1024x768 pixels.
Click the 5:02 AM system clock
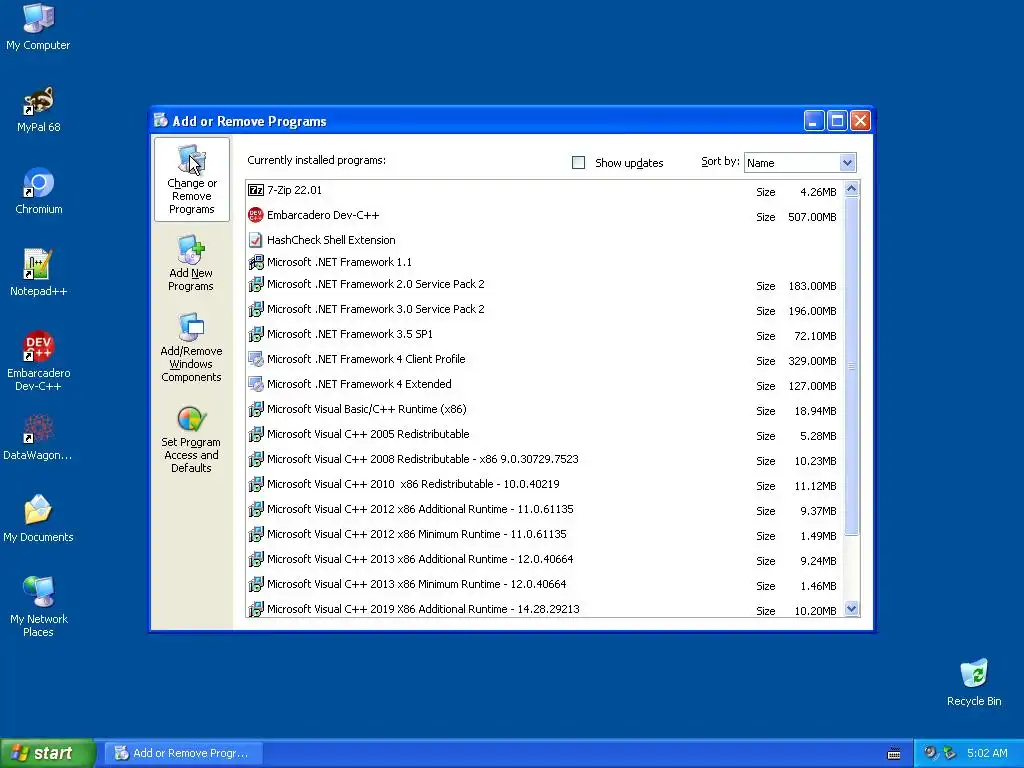pos(987,753)
